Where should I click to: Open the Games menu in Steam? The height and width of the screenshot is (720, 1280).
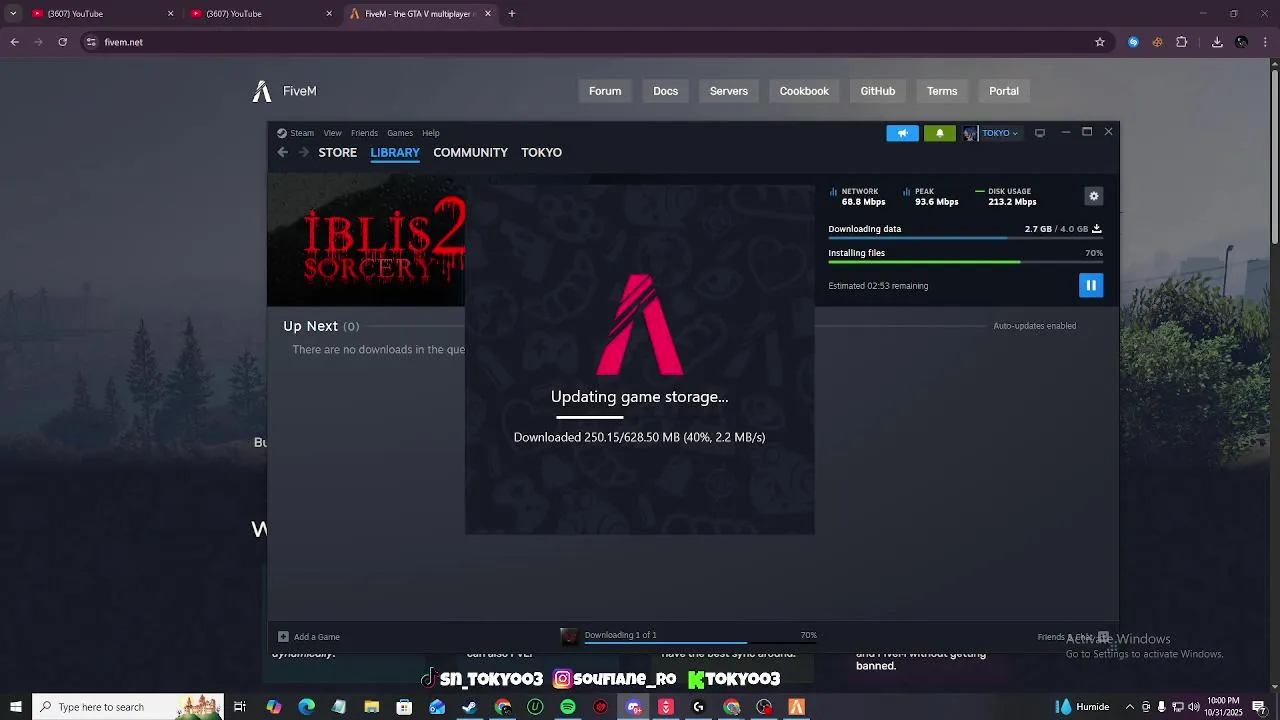pos(400,133)
